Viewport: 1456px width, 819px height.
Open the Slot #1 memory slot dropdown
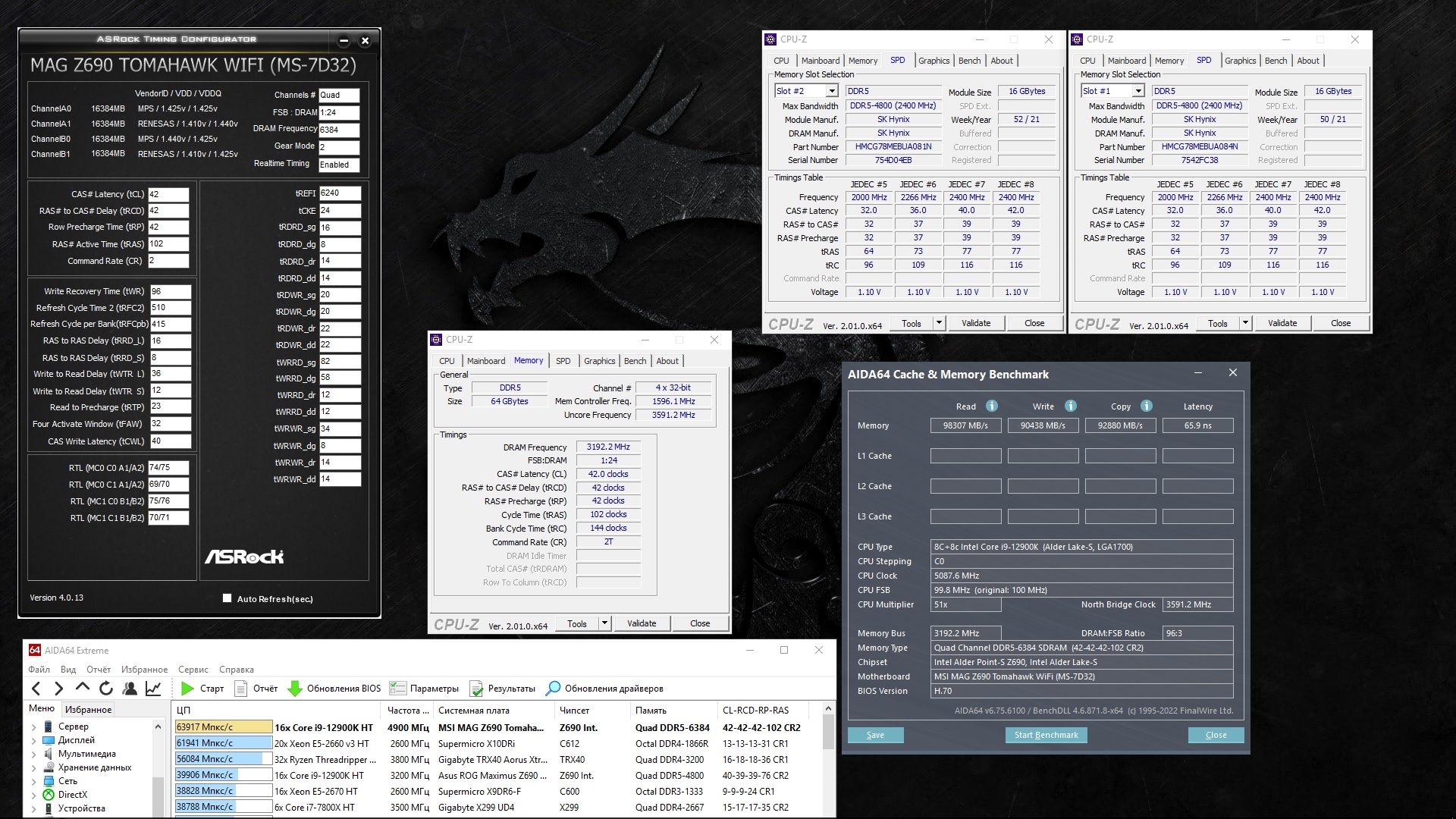click(x=1137, y=91)
